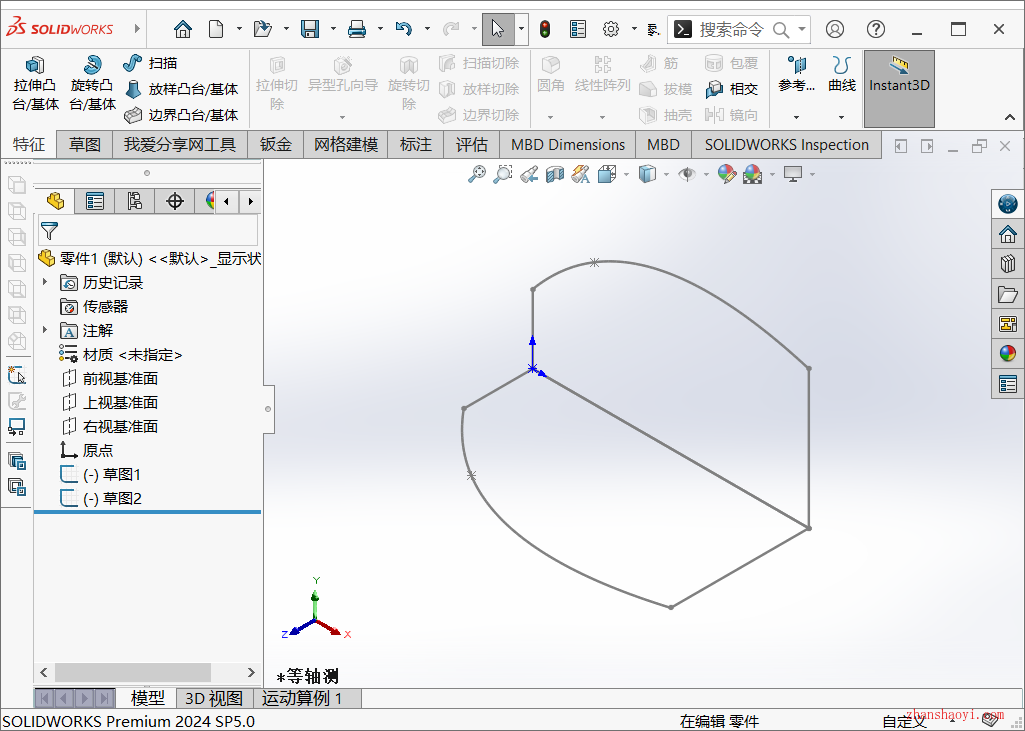Open the Appearances task pane color ball icon
The width and height of the screenshot is (1025, 731).
tap(1007, 354)
